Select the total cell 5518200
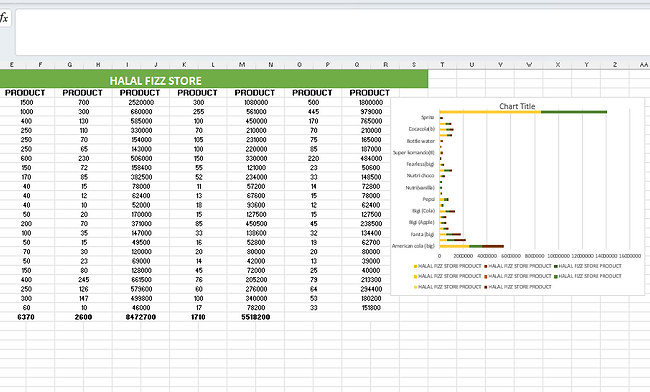Viewport: 650px width, 392px height. point(256,317)
